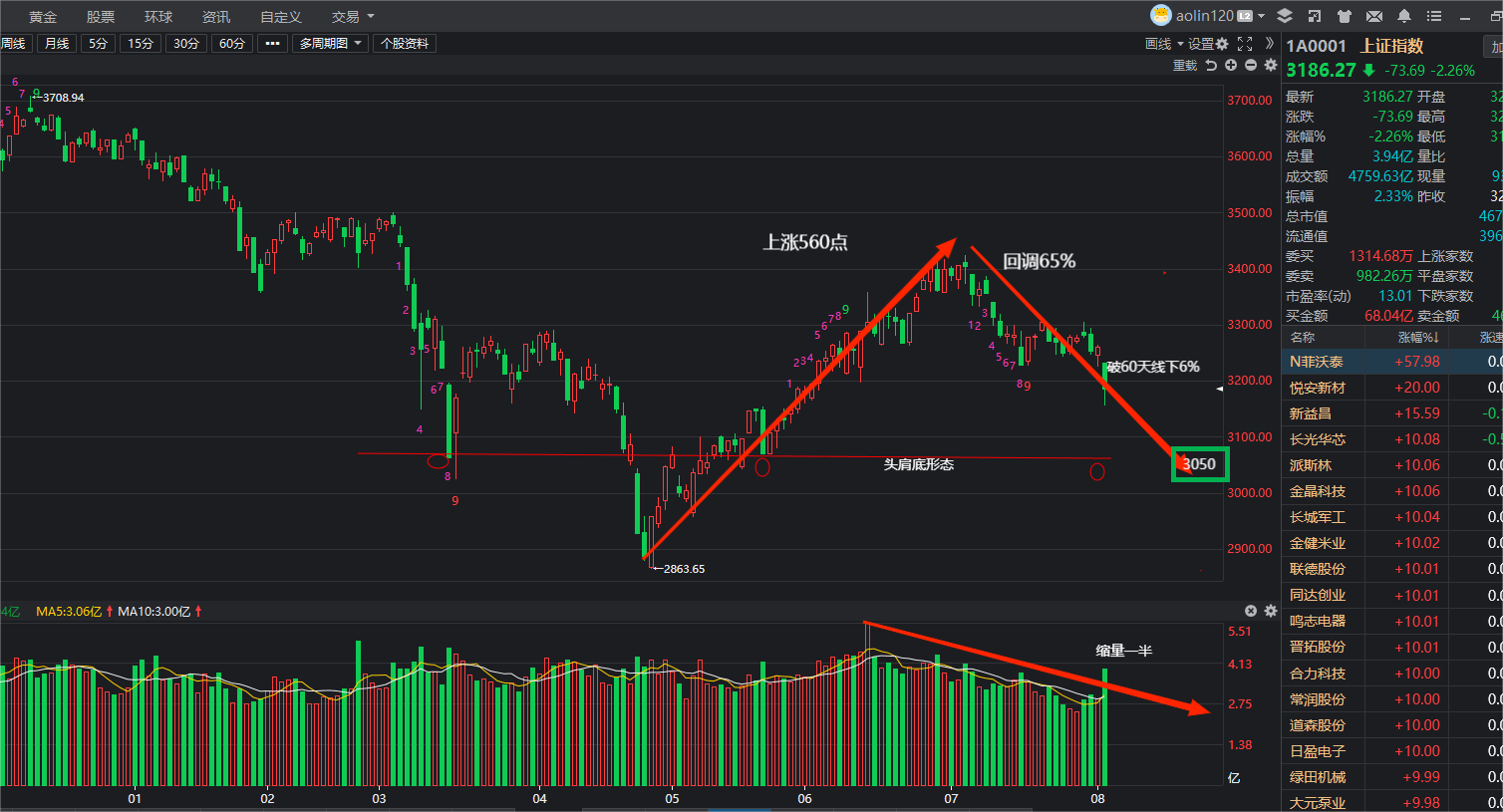1503x812 pixels.
Task: Sort the list by the 涨幅% column header
Action: coord(1418,338)
